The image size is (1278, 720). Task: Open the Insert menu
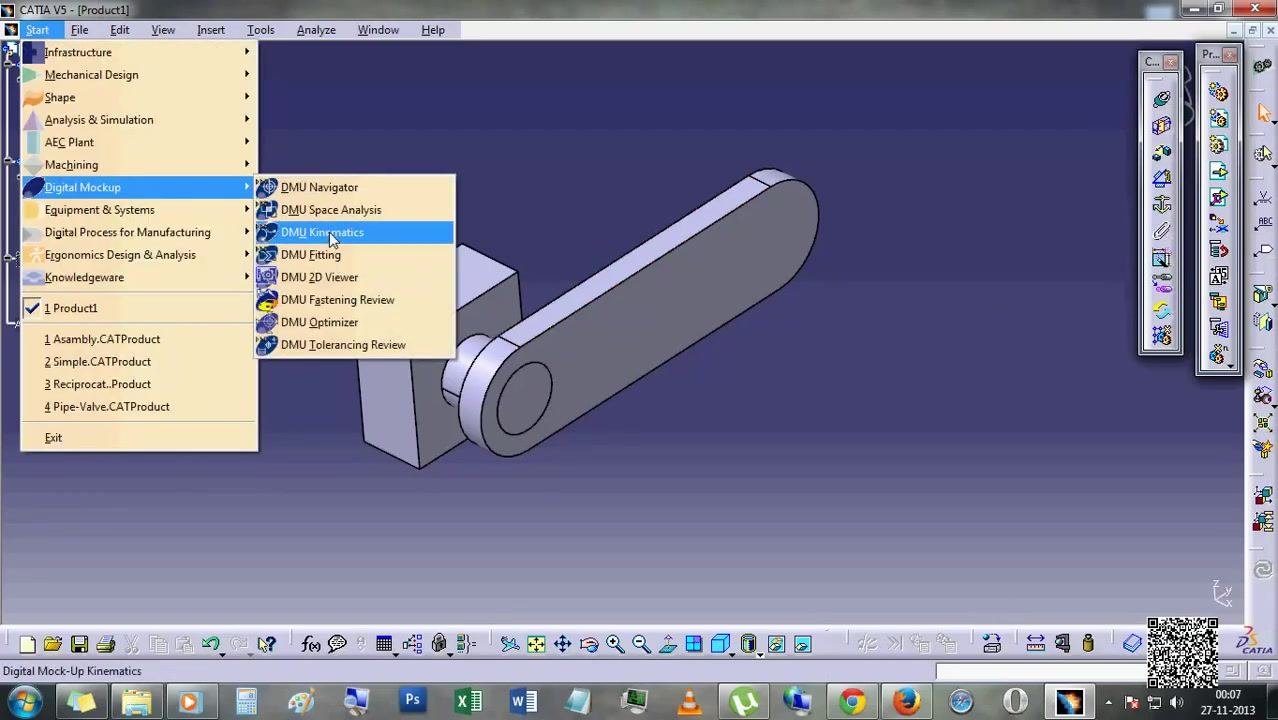[x=210, y=30]
